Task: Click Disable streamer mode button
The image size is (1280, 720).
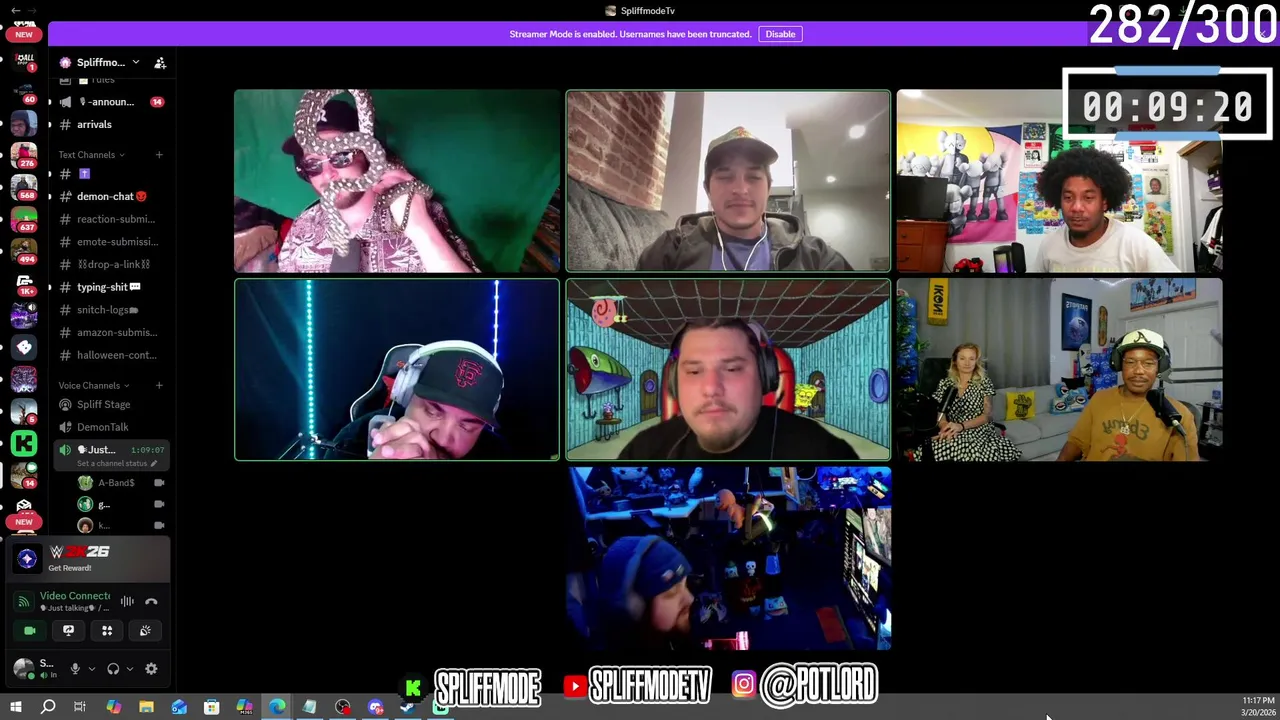Action: pos(780,34)
